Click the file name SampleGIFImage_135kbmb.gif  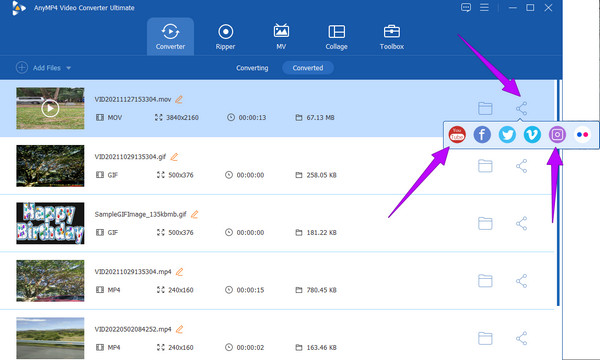coord(140,214)
